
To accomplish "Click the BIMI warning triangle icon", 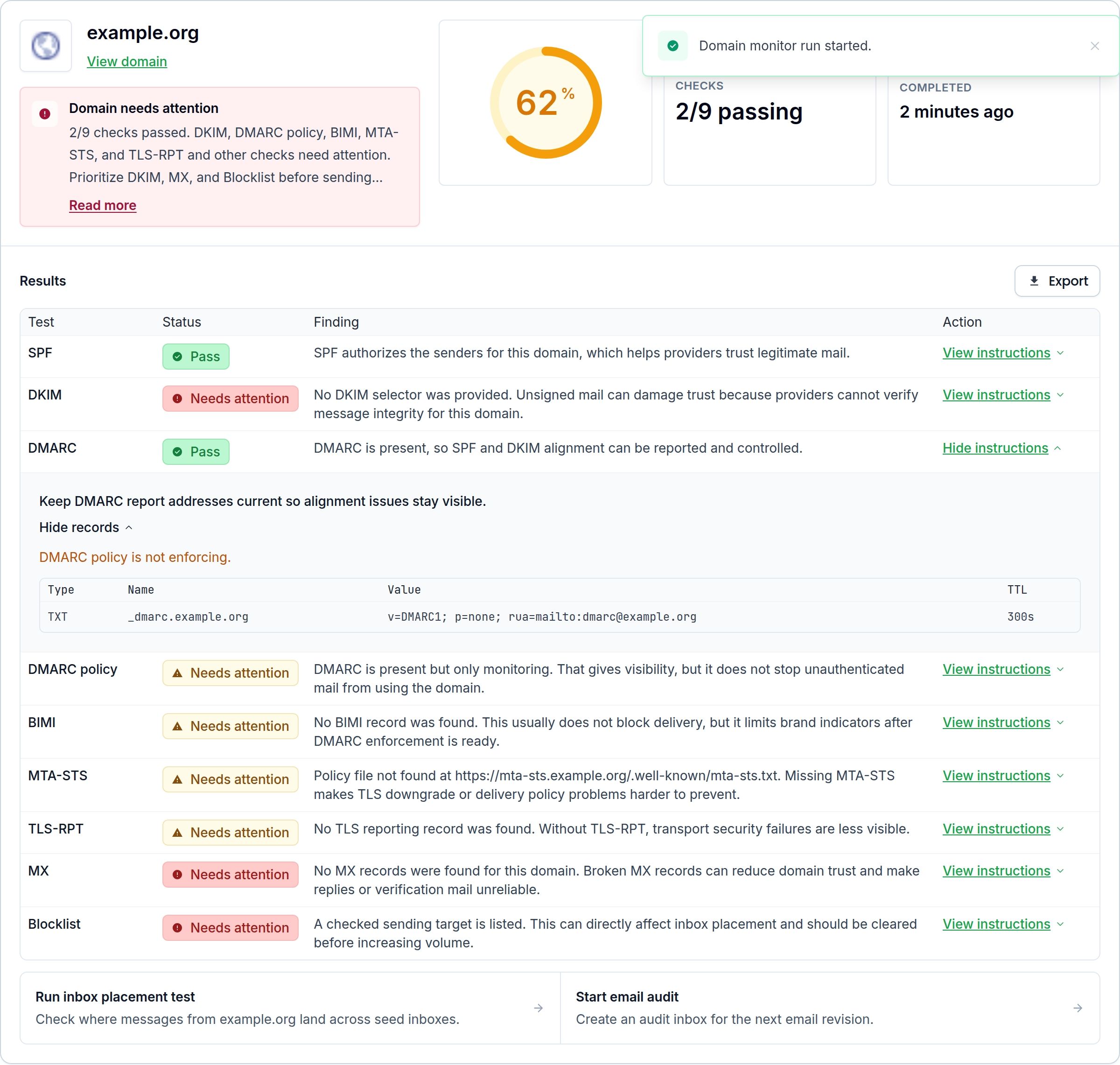I will (x=177, y=727).
